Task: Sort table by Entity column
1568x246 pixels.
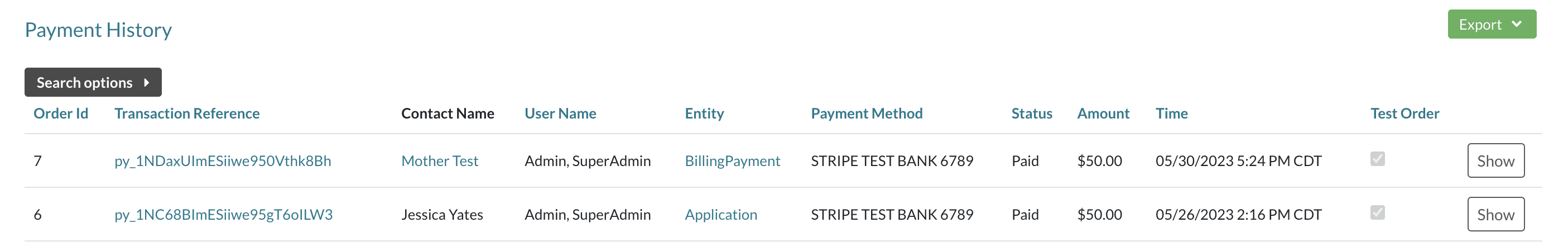Action: pyautogui.click(x=704, y=113)
